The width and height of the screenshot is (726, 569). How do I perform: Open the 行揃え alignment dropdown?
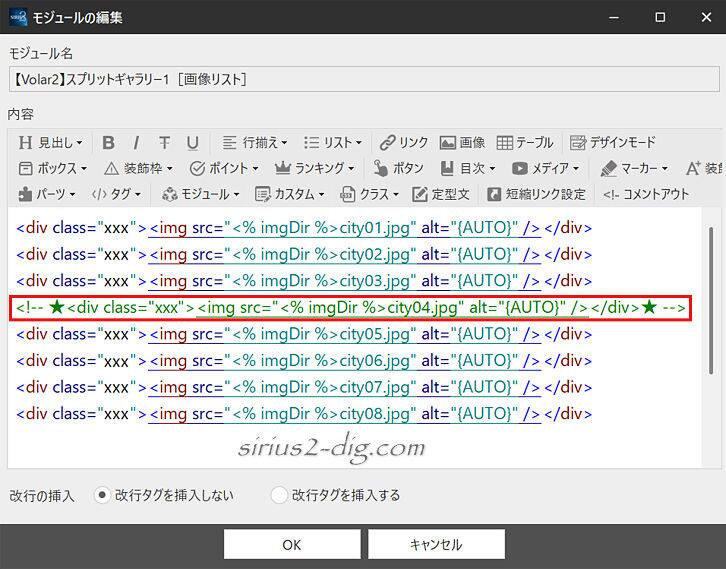[255, 143]
